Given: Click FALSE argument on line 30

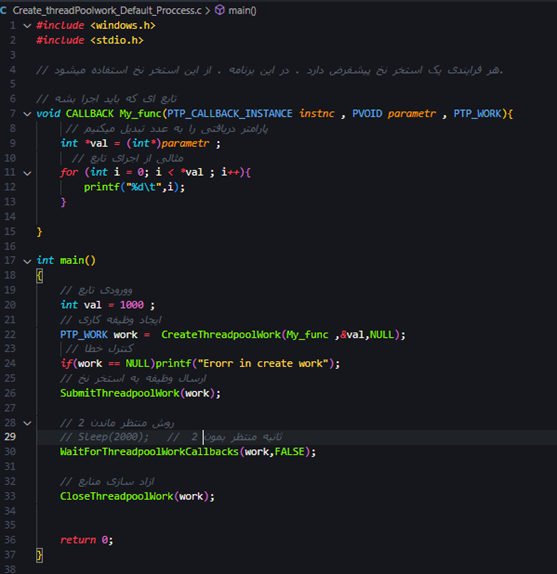Looking at the screenshot, I should pos(289,452).
